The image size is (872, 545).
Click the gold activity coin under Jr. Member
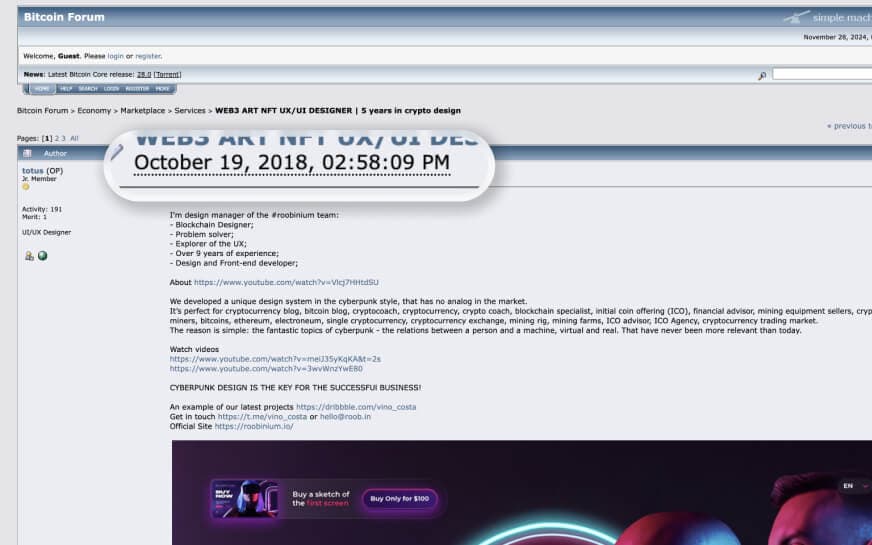click(x=26, y=187)
